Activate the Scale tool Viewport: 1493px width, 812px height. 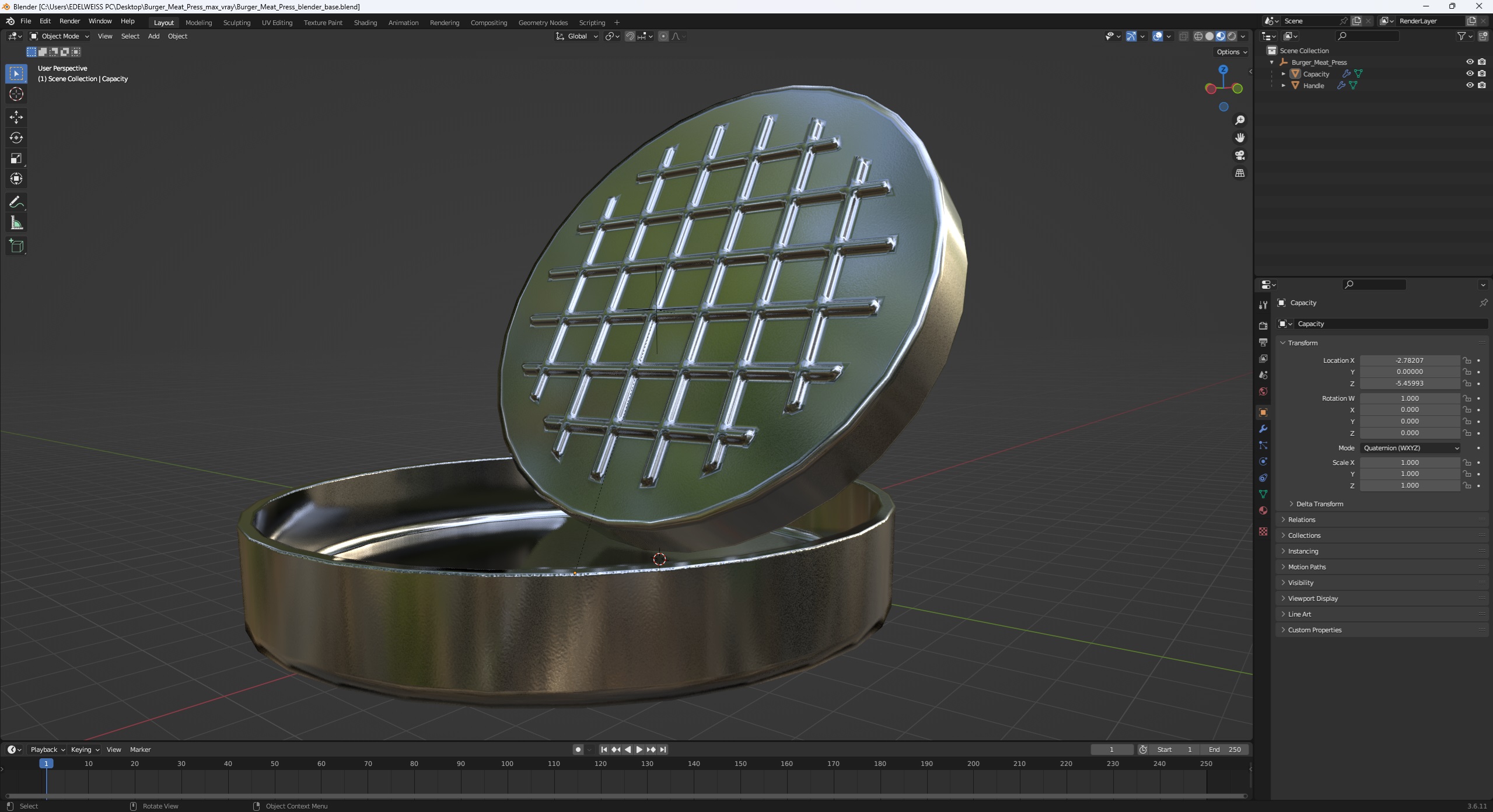click(x=16, y=158)
